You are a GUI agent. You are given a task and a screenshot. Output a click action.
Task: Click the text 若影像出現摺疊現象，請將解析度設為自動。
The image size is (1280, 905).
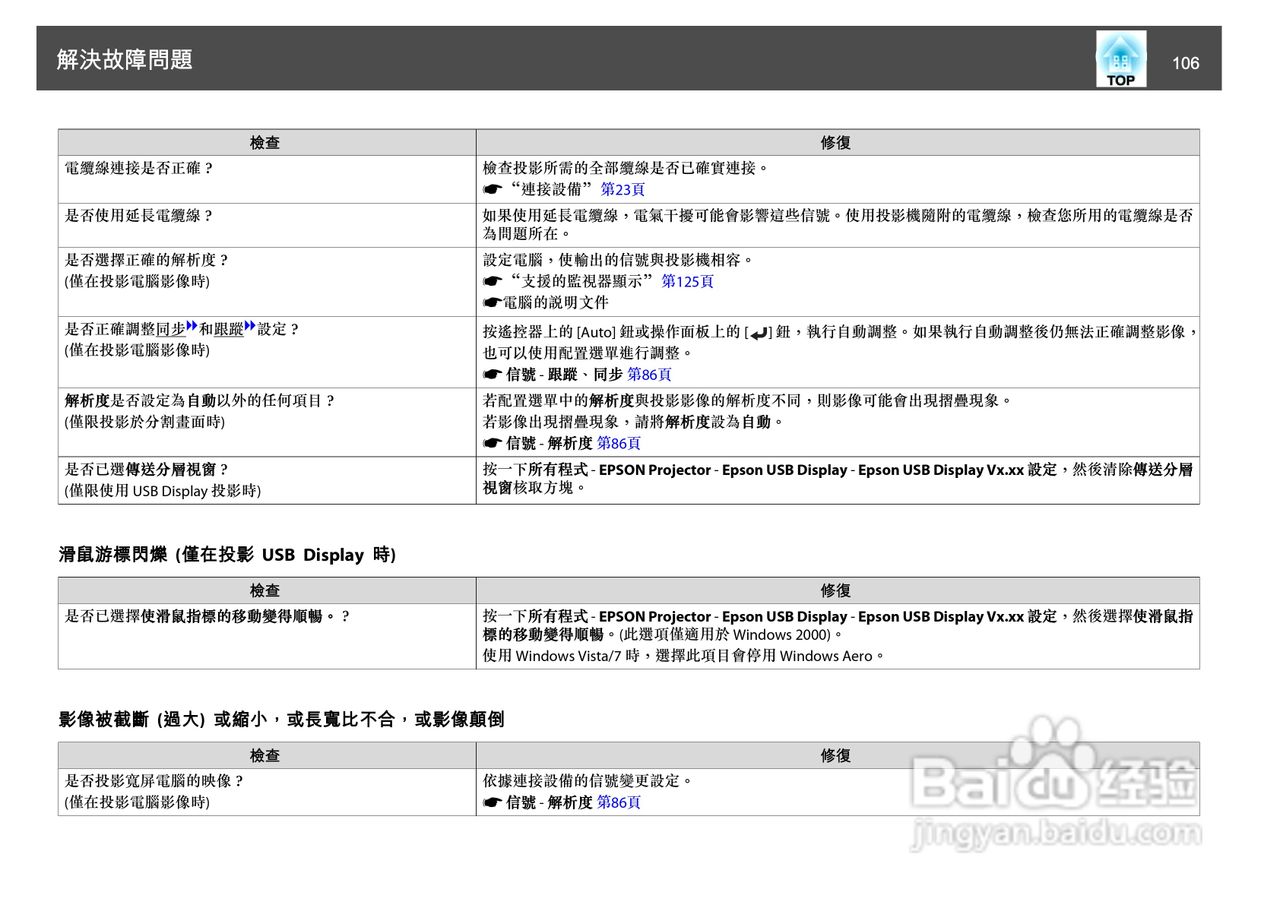pos(634,422)
